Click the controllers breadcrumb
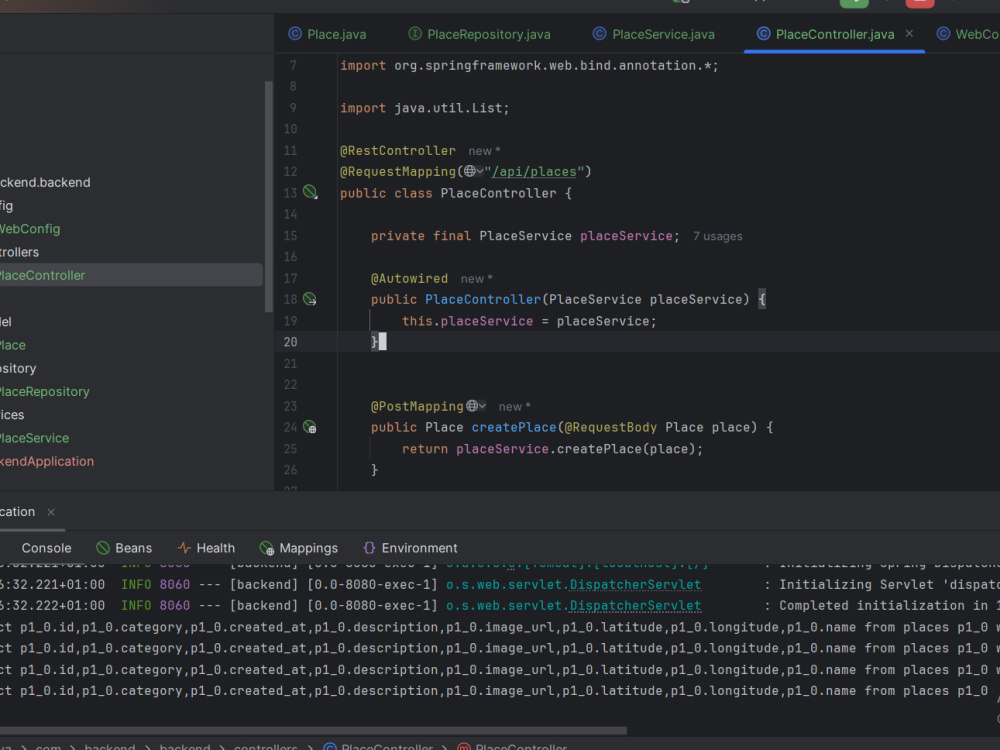The image size is (1000, 750). 265,746
